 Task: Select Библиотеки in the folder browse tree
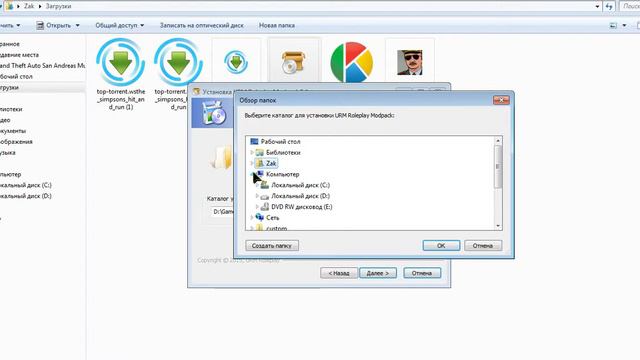coord(283,153)
